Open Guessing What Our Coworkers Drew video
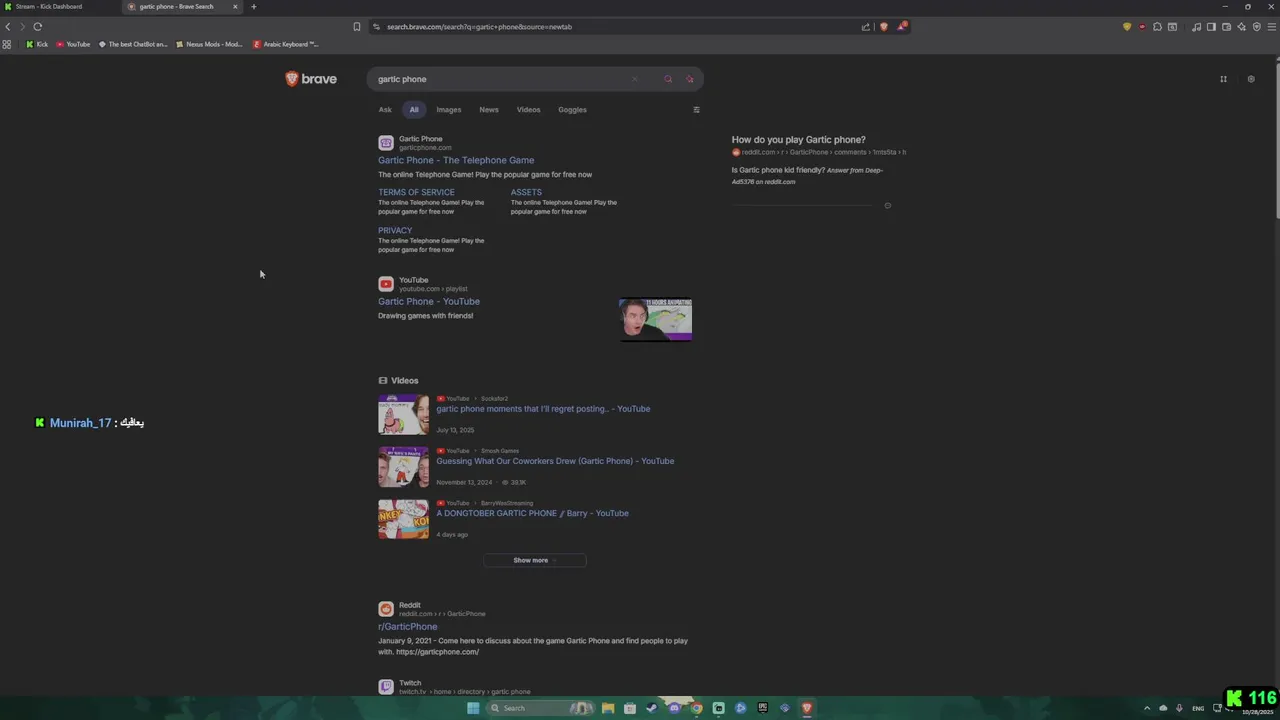Image resolution: width=1280 pixels, height=720 pixels. (555, 461)
